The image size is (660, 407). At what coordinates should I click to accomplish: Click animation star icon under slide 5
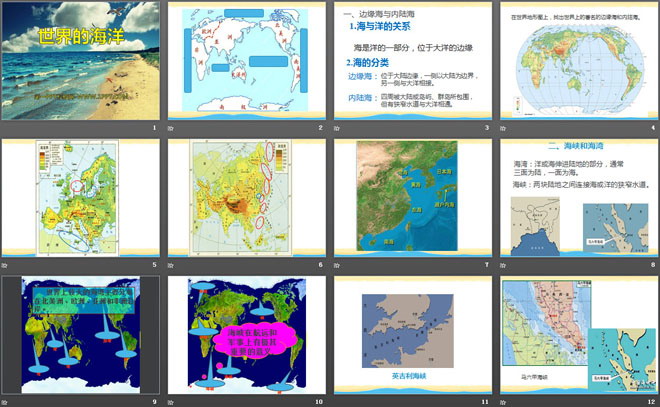point(6,266)
